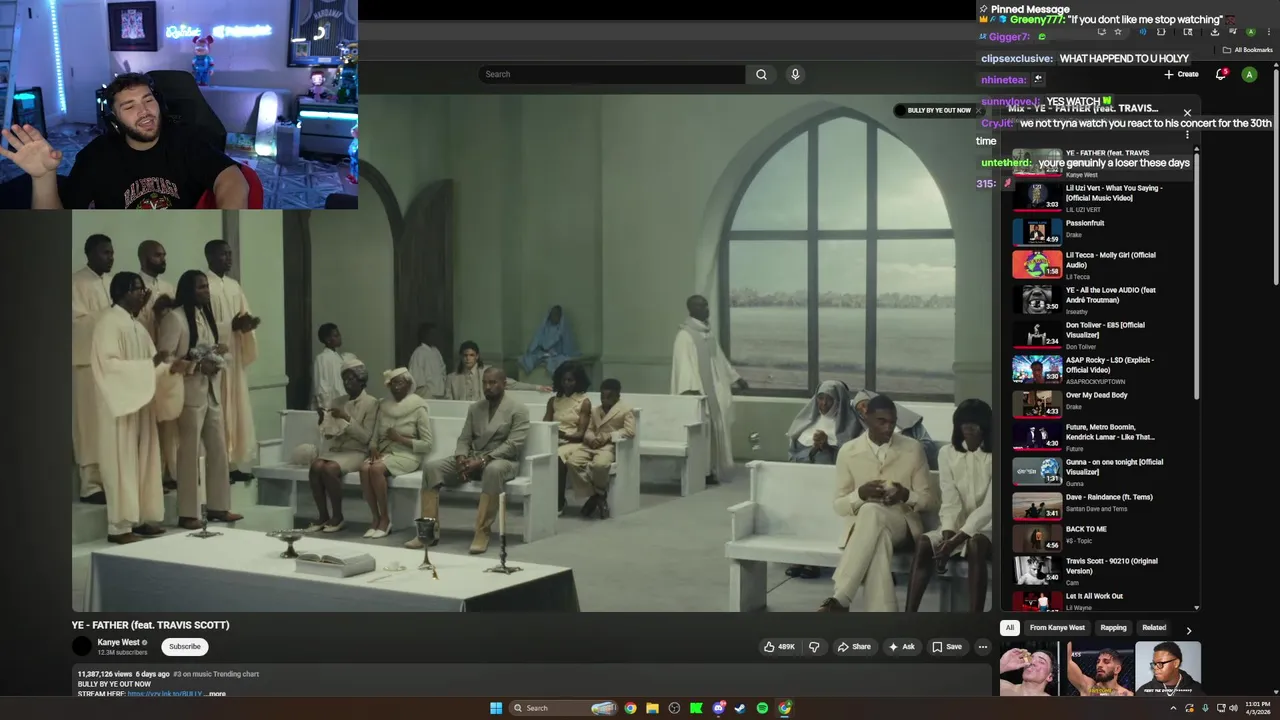Open the Kanye West channel name link
1280x720 pixels.
118,642
